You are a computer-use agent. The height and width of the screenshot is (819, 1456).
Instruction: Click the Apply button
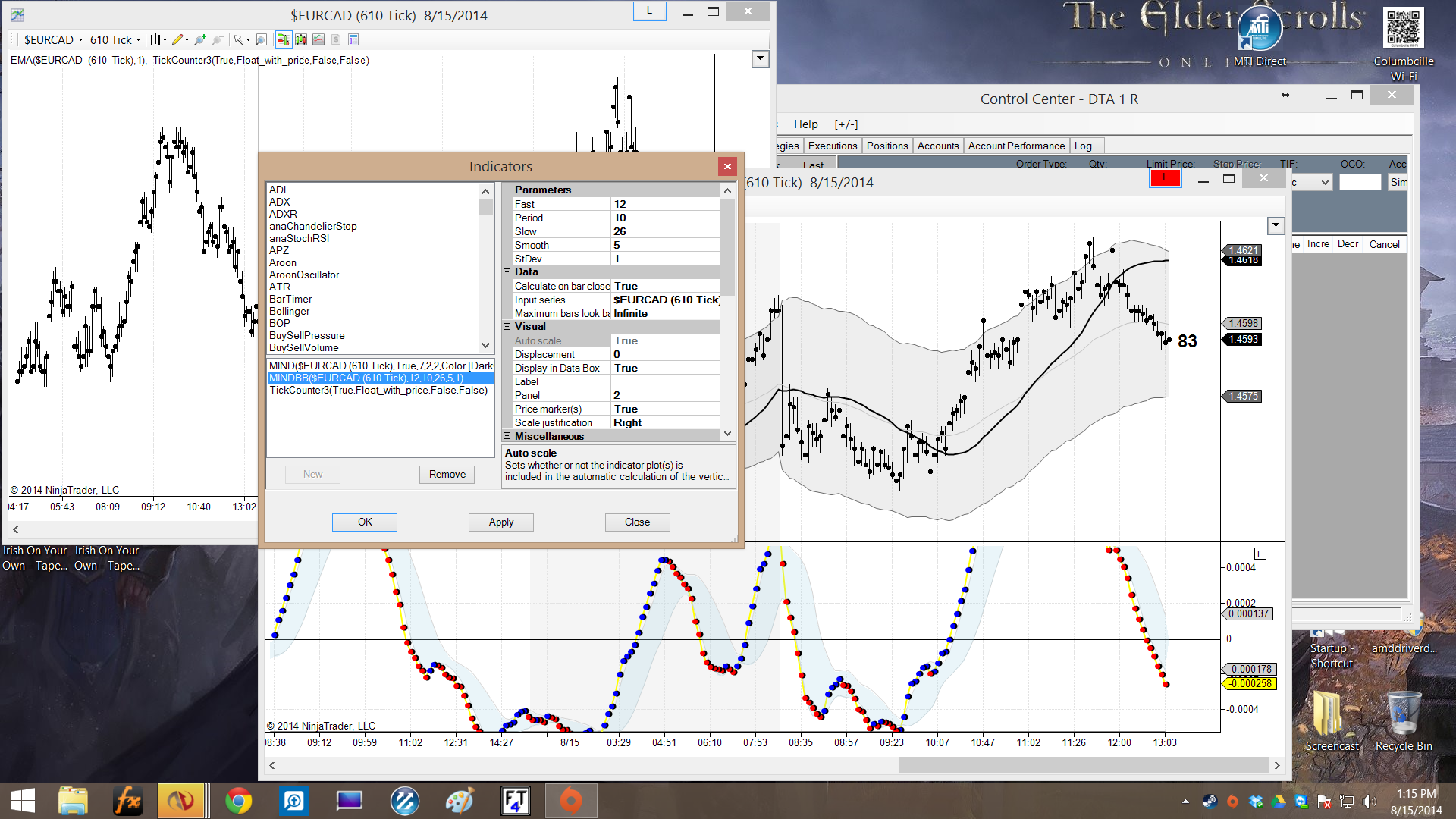click(500, 522)
